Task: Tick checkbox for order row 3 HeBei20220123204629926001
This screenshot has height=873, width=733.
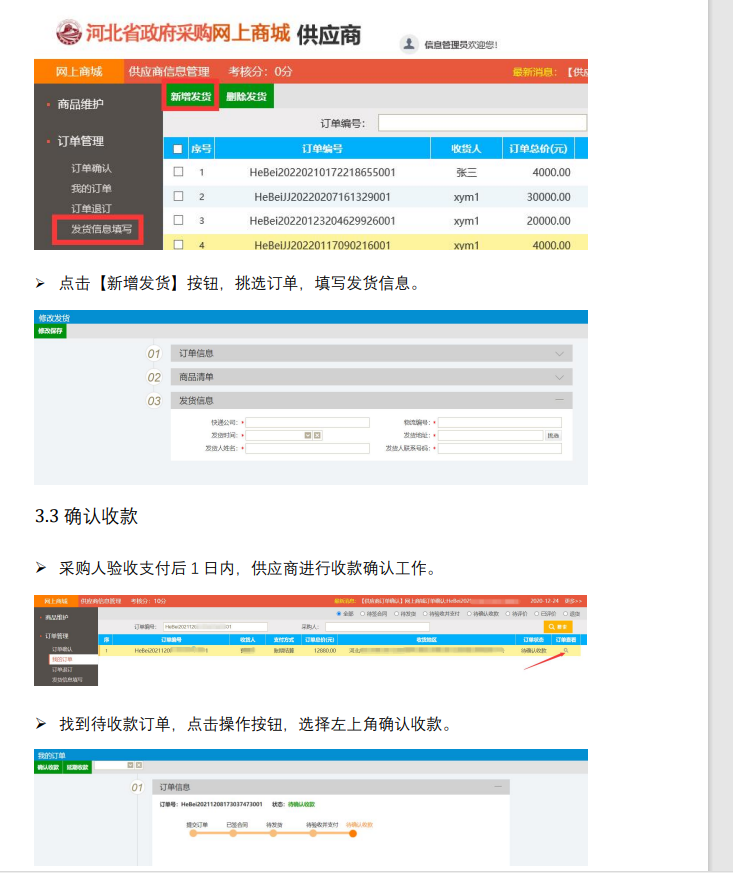Action: tap(178, 220)
